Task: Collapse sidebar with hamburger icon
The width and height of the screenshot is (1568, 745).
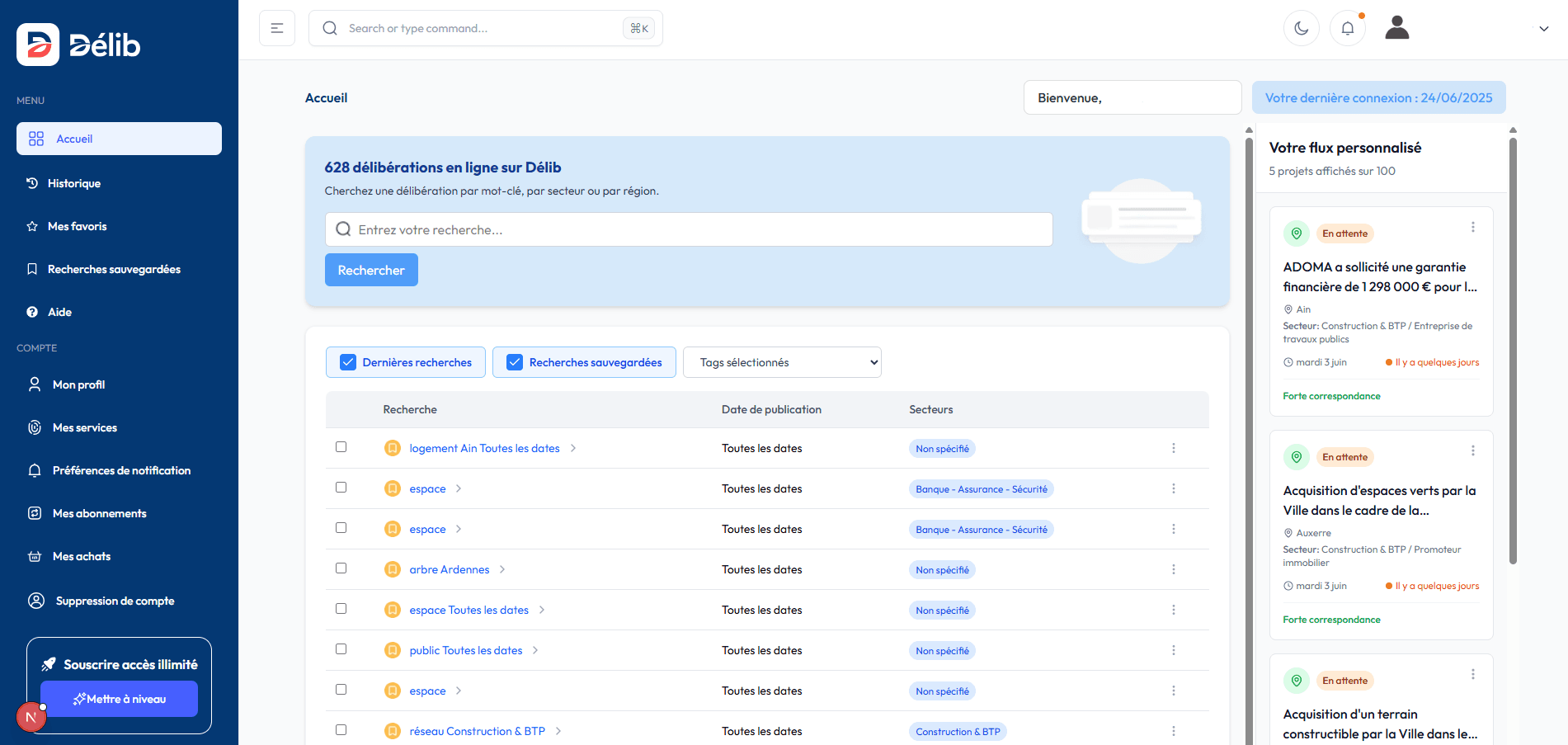Action: click(x=277, y=28)
